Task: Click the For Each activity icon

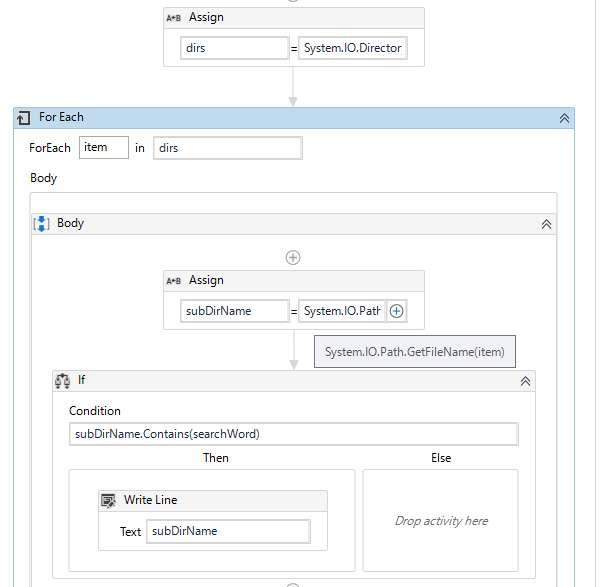Action: point(25,118)
